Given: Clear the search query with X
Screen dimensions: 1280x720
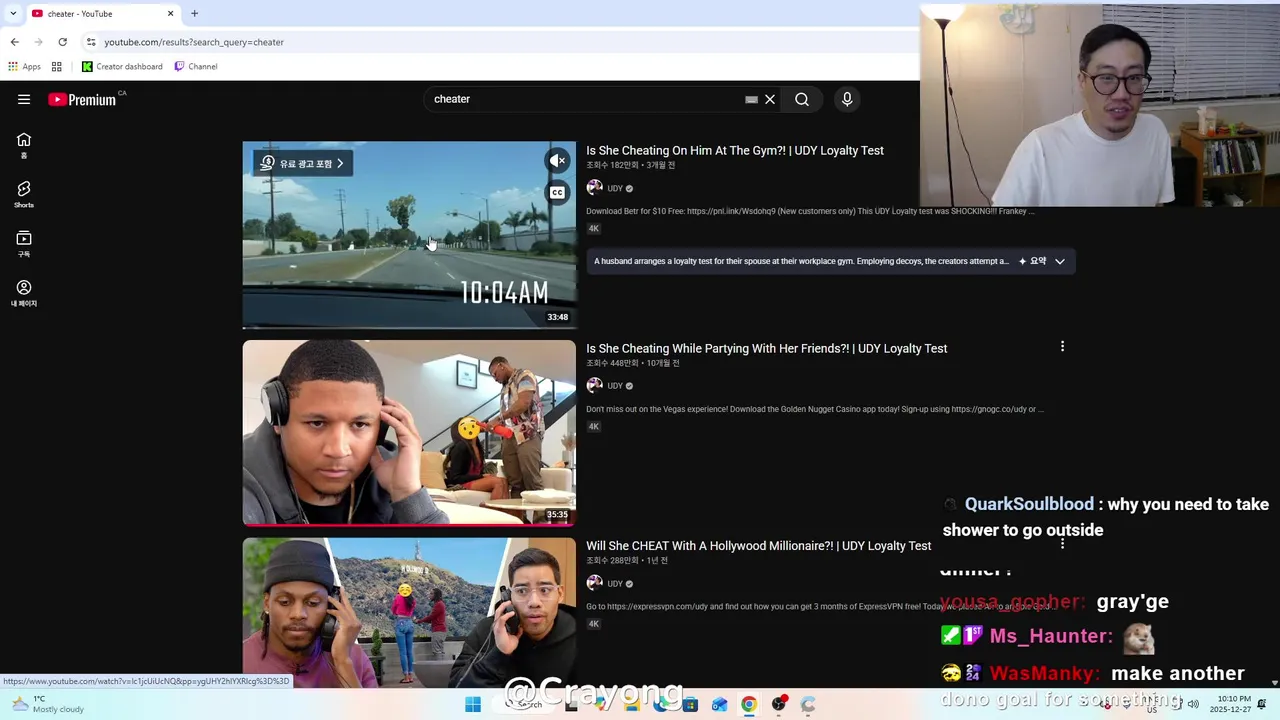Looking at the screenshot, I should click(x=770, y=99).
